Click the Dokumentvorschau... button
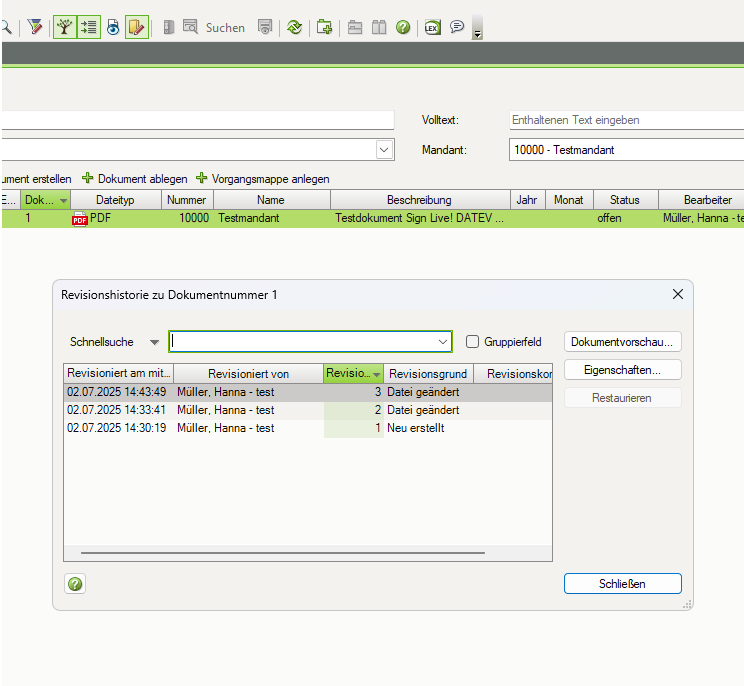Screen dimensions: 744x686 click(x=623, y=342)
